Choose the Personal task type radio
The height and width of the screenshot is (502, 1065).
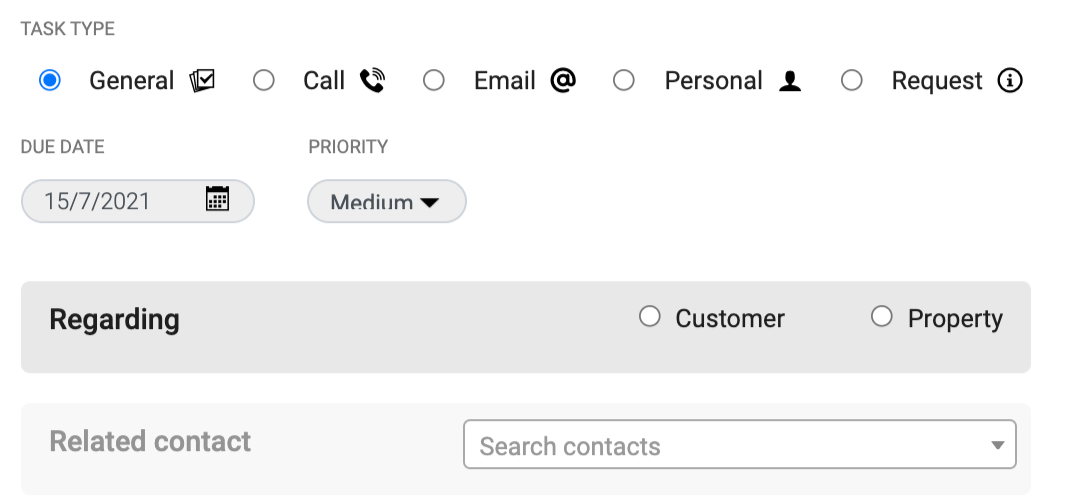tap(624, 80)
